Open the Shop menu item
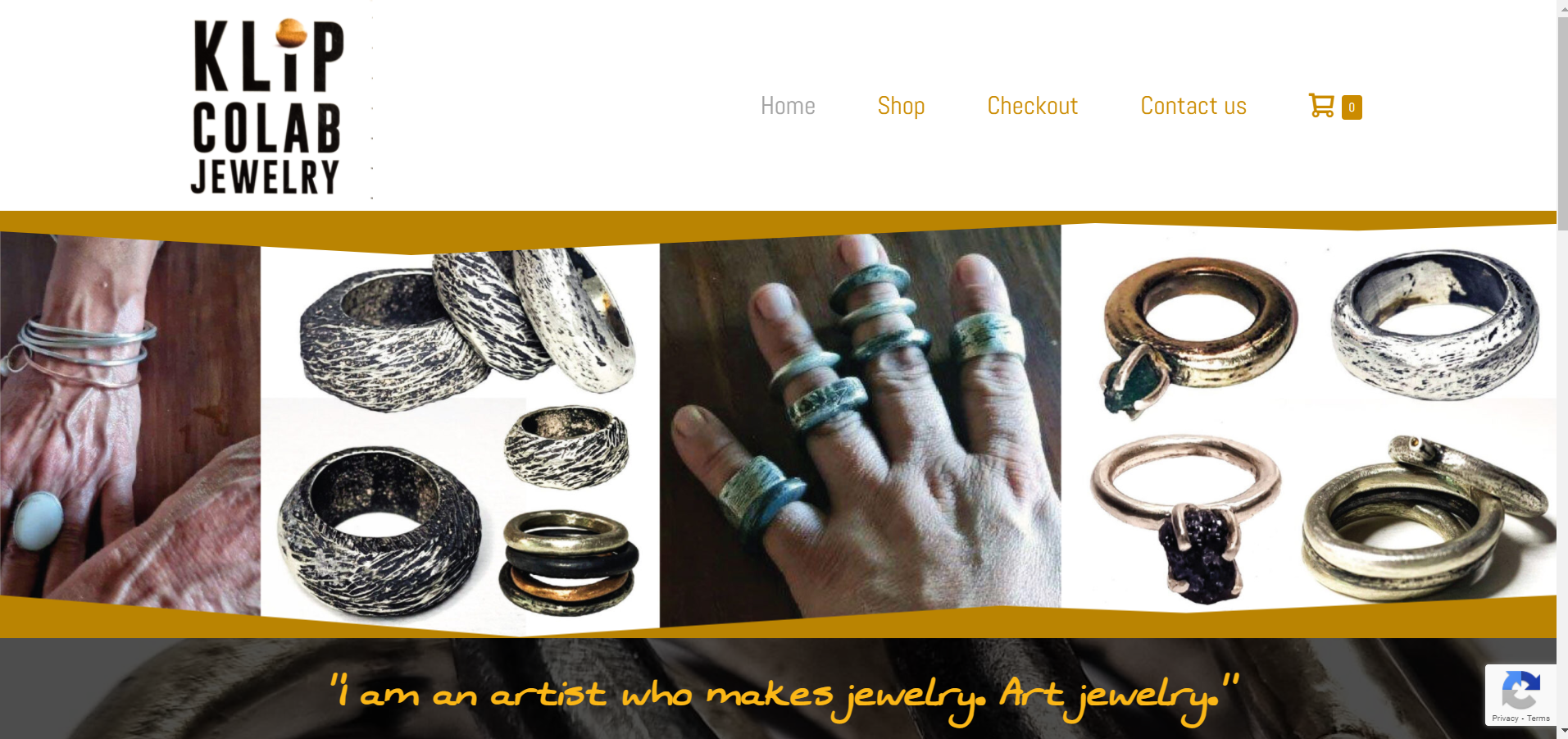This screenshot has height=739, width=1568. (901, 106)
